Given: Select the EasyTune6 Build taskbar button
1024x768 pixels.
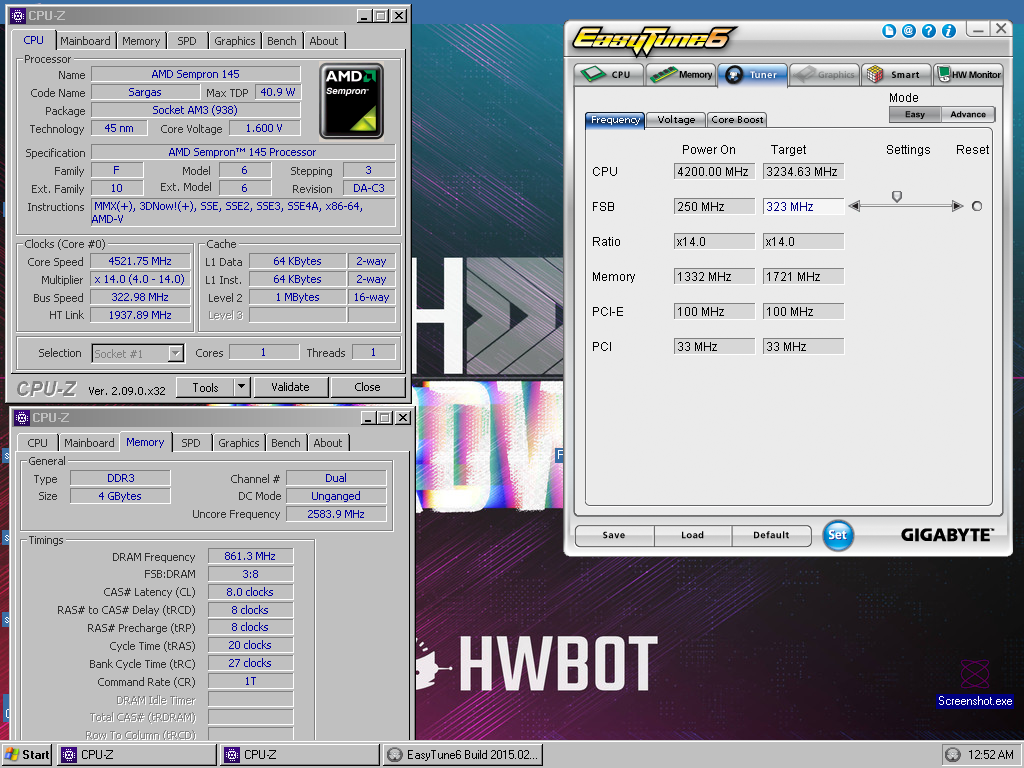Looking at the screenshot, I should pyautogui.click(x=464, y=754).
